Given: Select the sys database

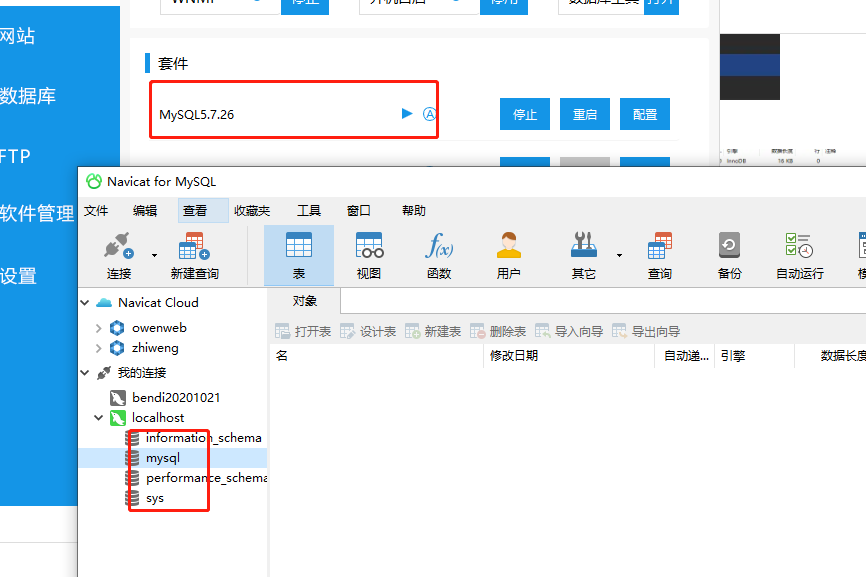Looking at the screenshot, I should 155,498.
